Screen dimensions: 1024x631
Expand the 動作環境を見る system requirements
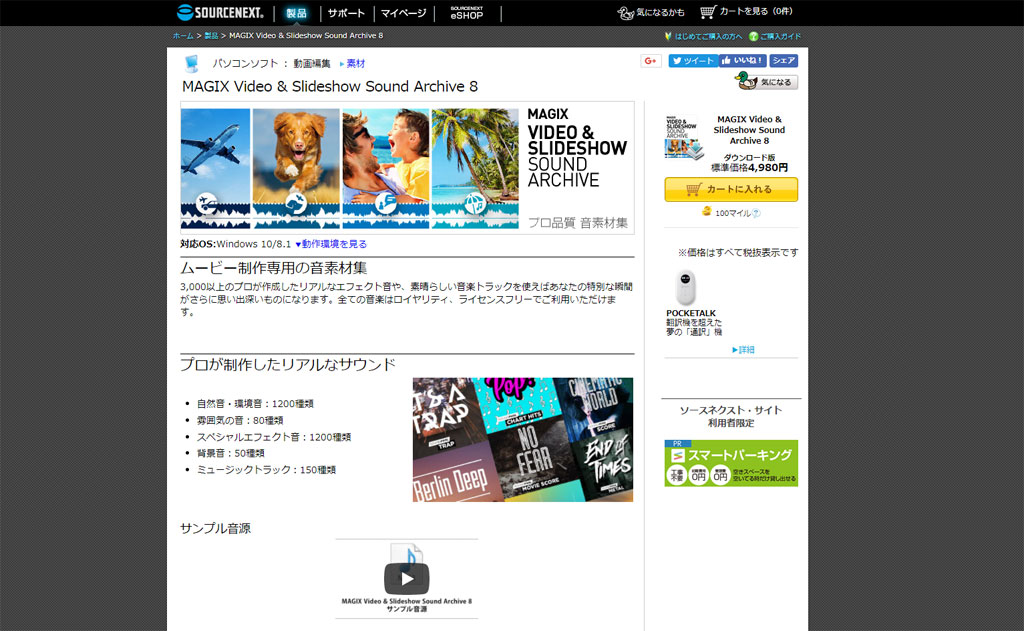[x=331, y=244]
